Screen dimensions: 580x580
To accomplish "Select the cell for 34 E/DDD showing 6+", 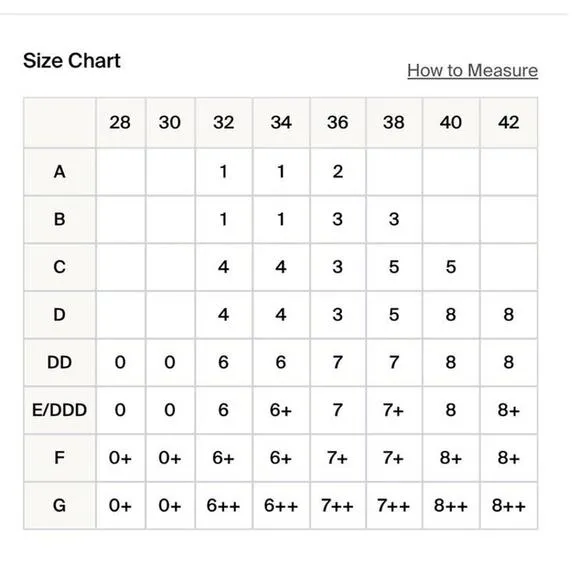I will coord(281,410).
